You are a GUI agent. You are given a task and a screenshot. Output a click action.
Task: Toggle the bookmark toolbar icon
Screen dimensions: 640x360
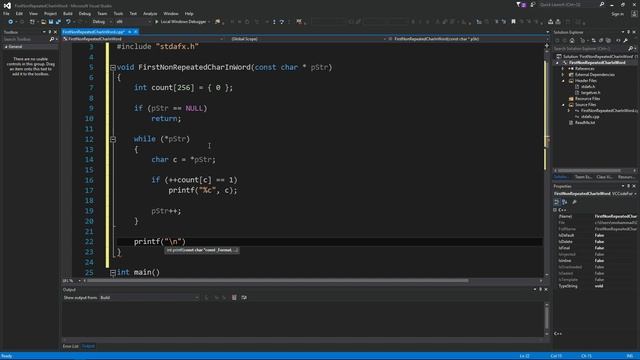click(513, 22)
